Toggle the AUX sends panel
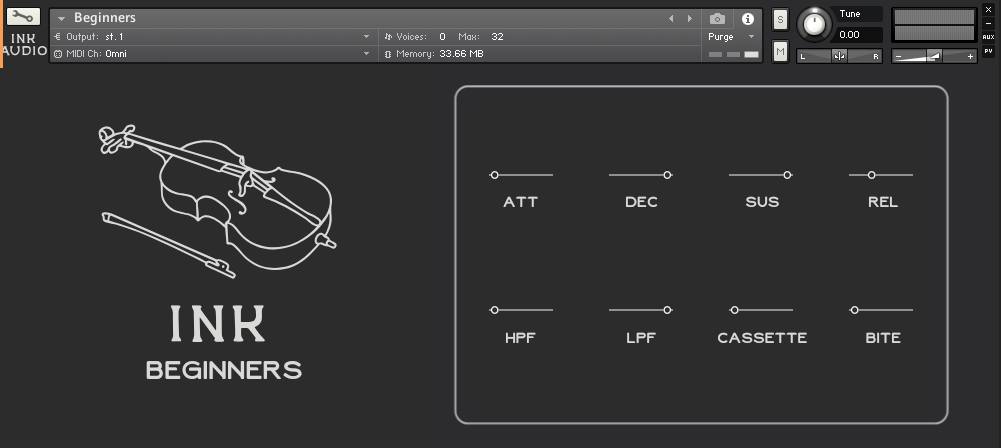The image size is (1001, 448). (x=988, y=37)
